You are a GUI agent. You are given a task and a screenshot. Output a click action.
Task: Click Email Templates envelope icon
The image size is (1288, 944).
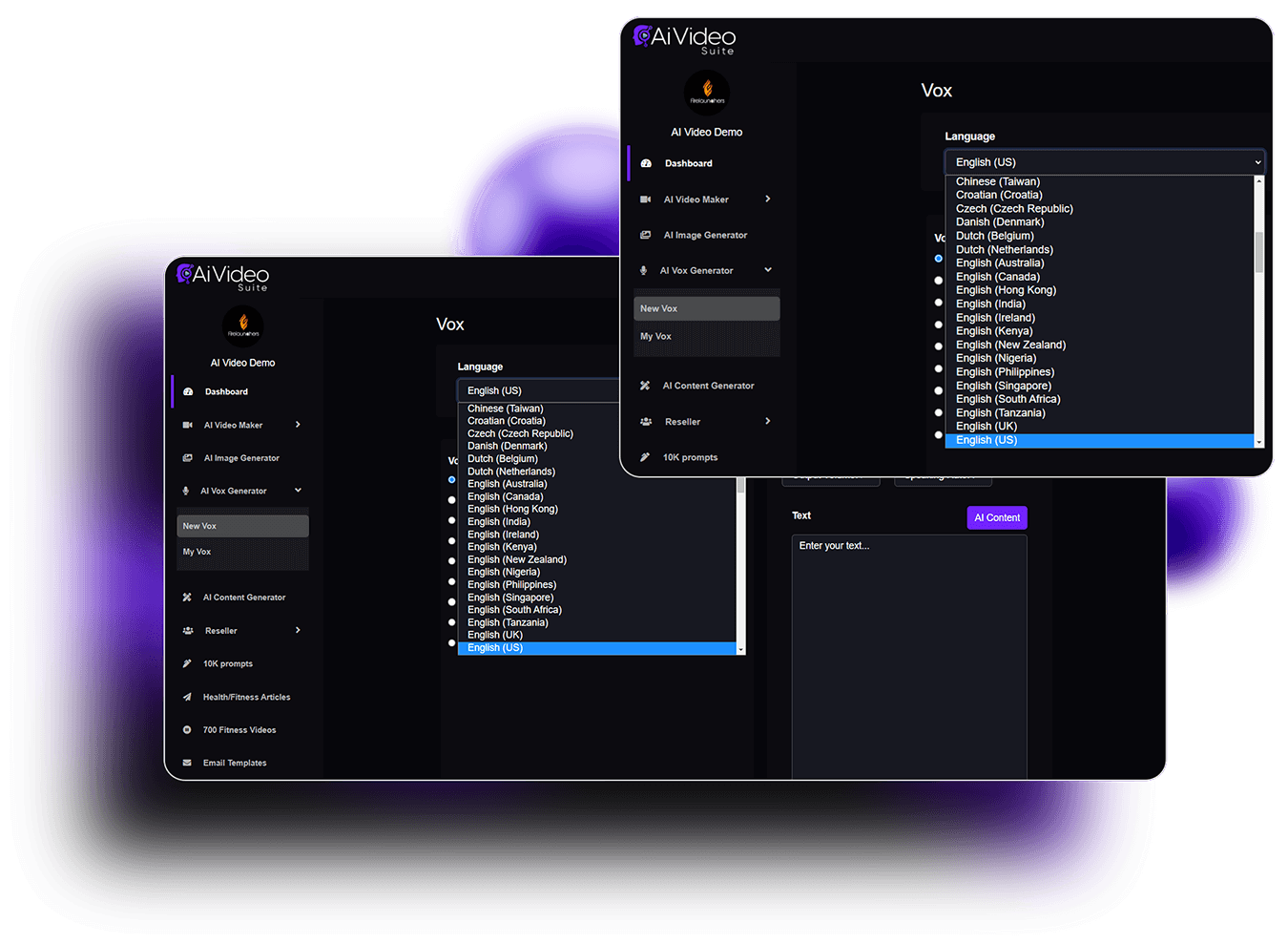click(x=187, y=763)
